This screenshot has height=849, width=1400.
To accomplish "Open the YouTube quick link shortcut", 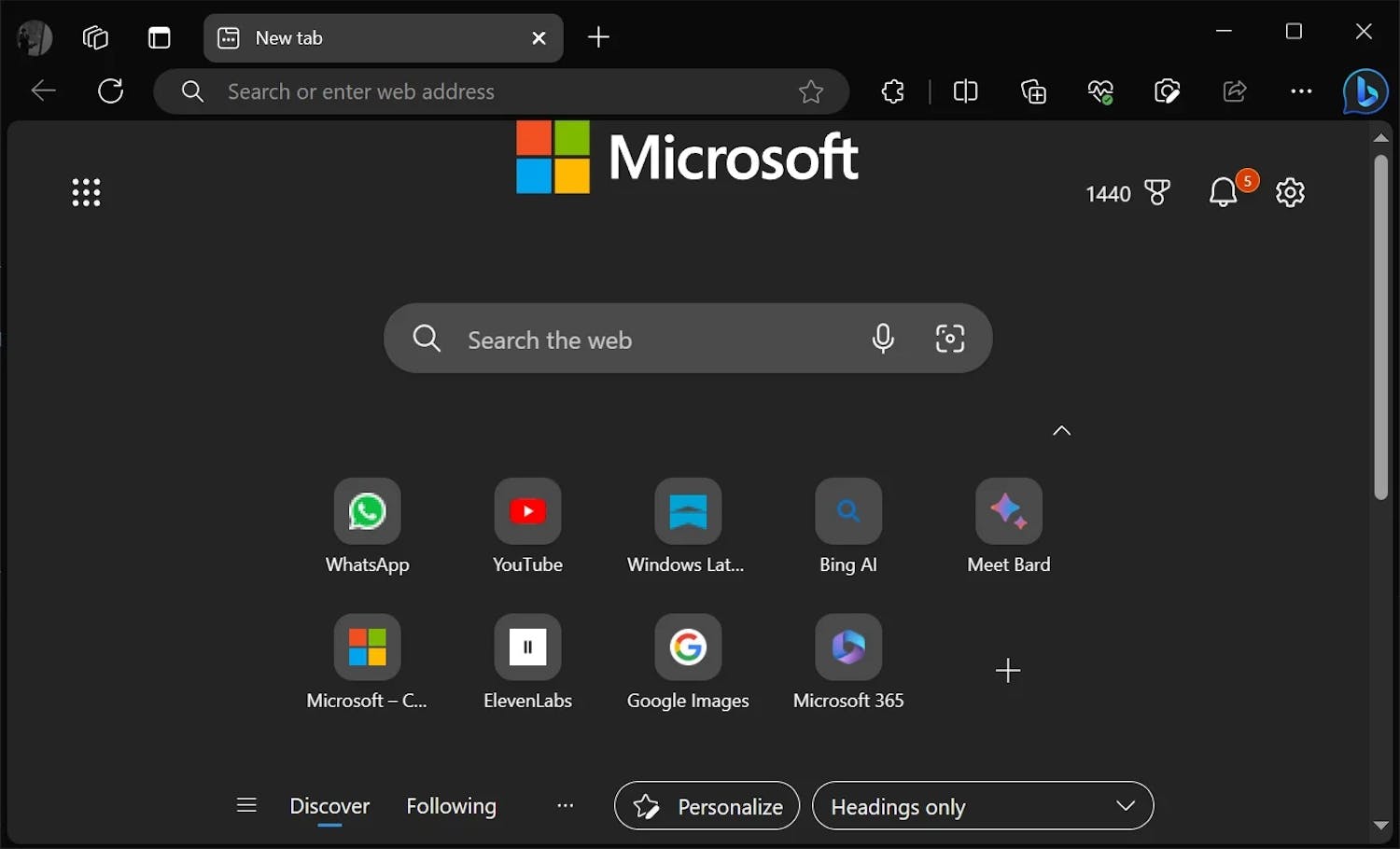I will (527, 511).
